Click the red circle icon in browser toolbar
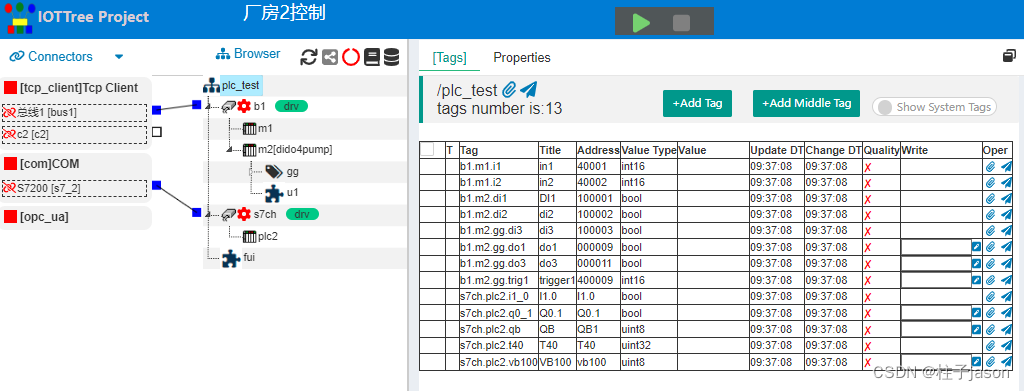 [x=351, y=57]
